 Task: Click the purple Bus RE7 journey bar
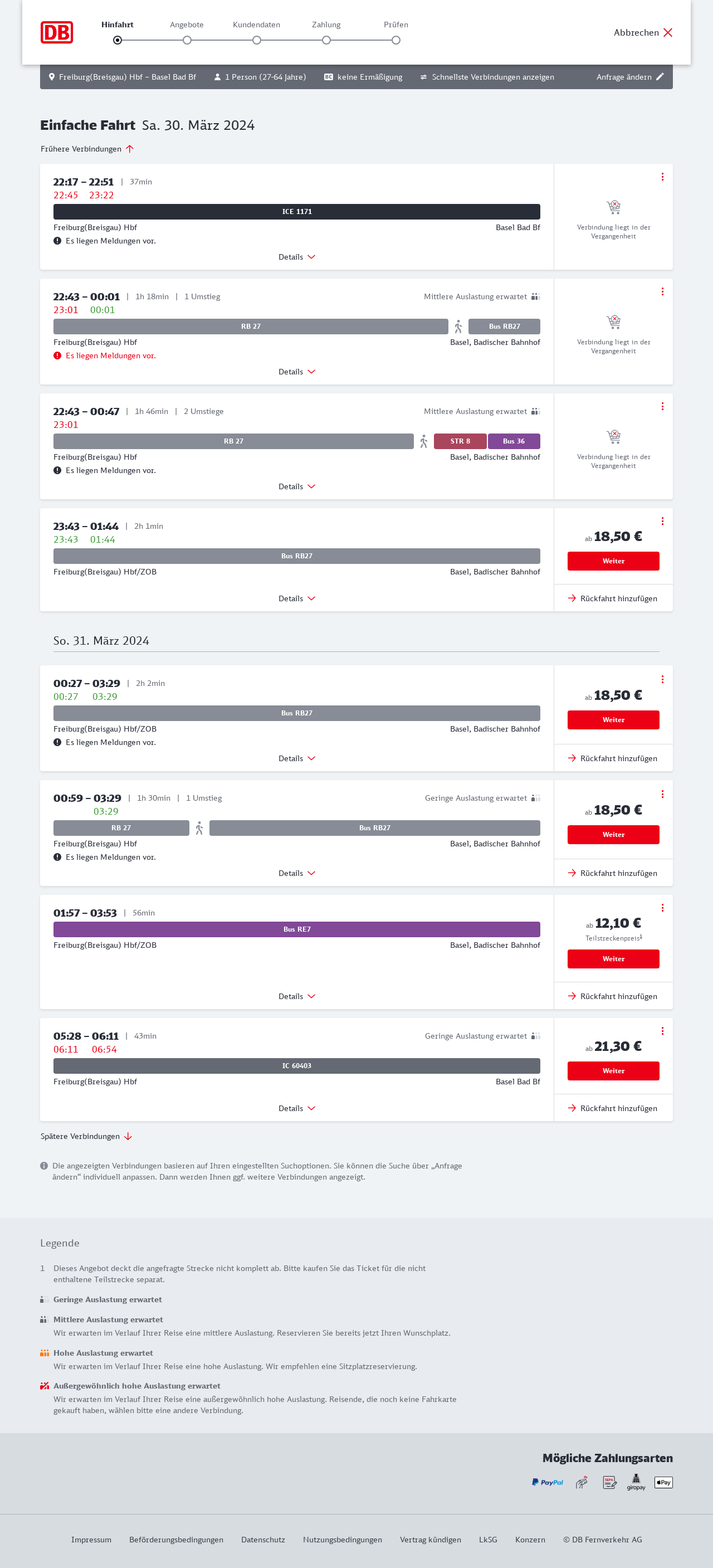coord(296,929)
